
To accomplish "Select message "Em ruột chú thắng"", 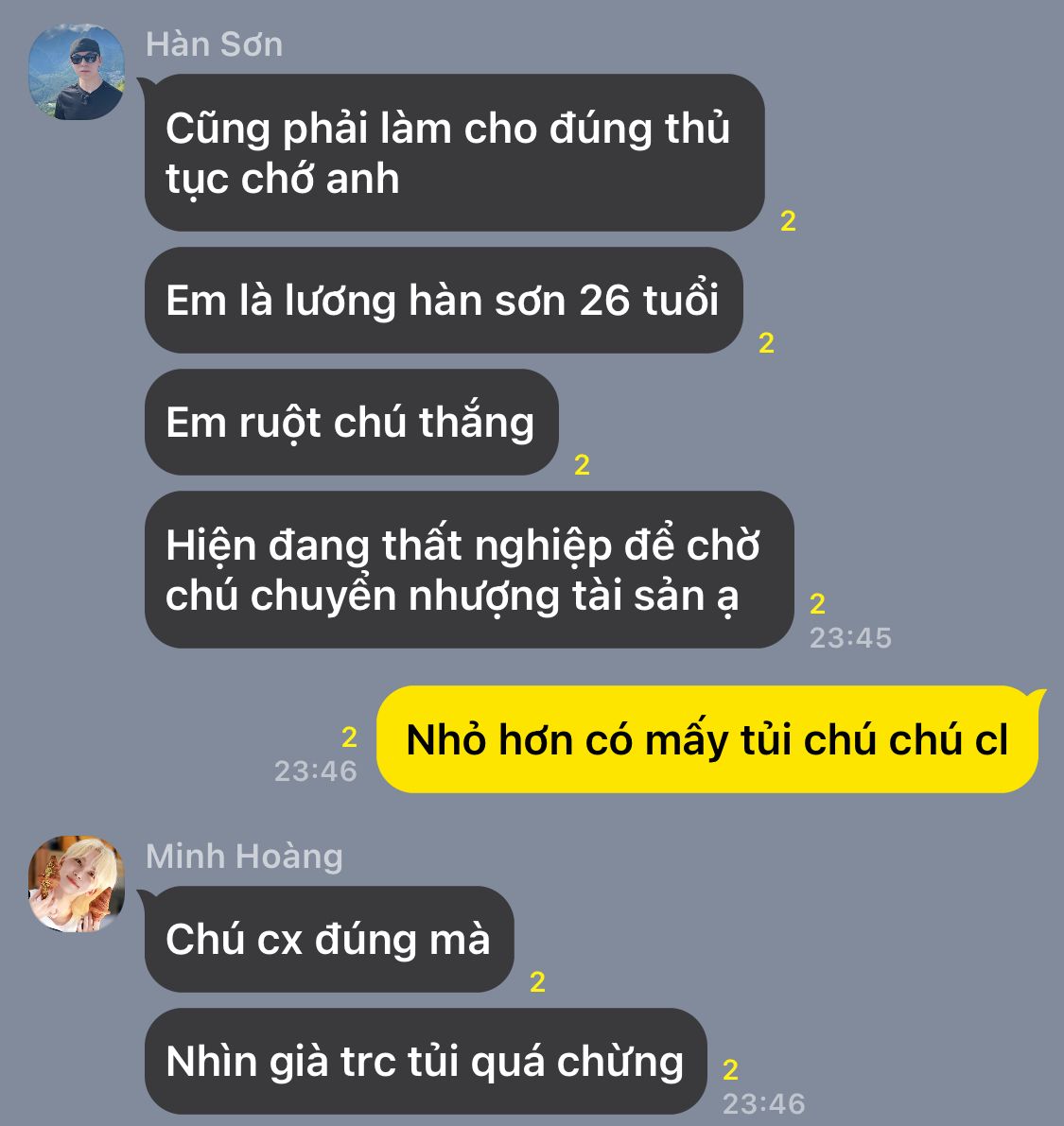I will pos(351,423).
